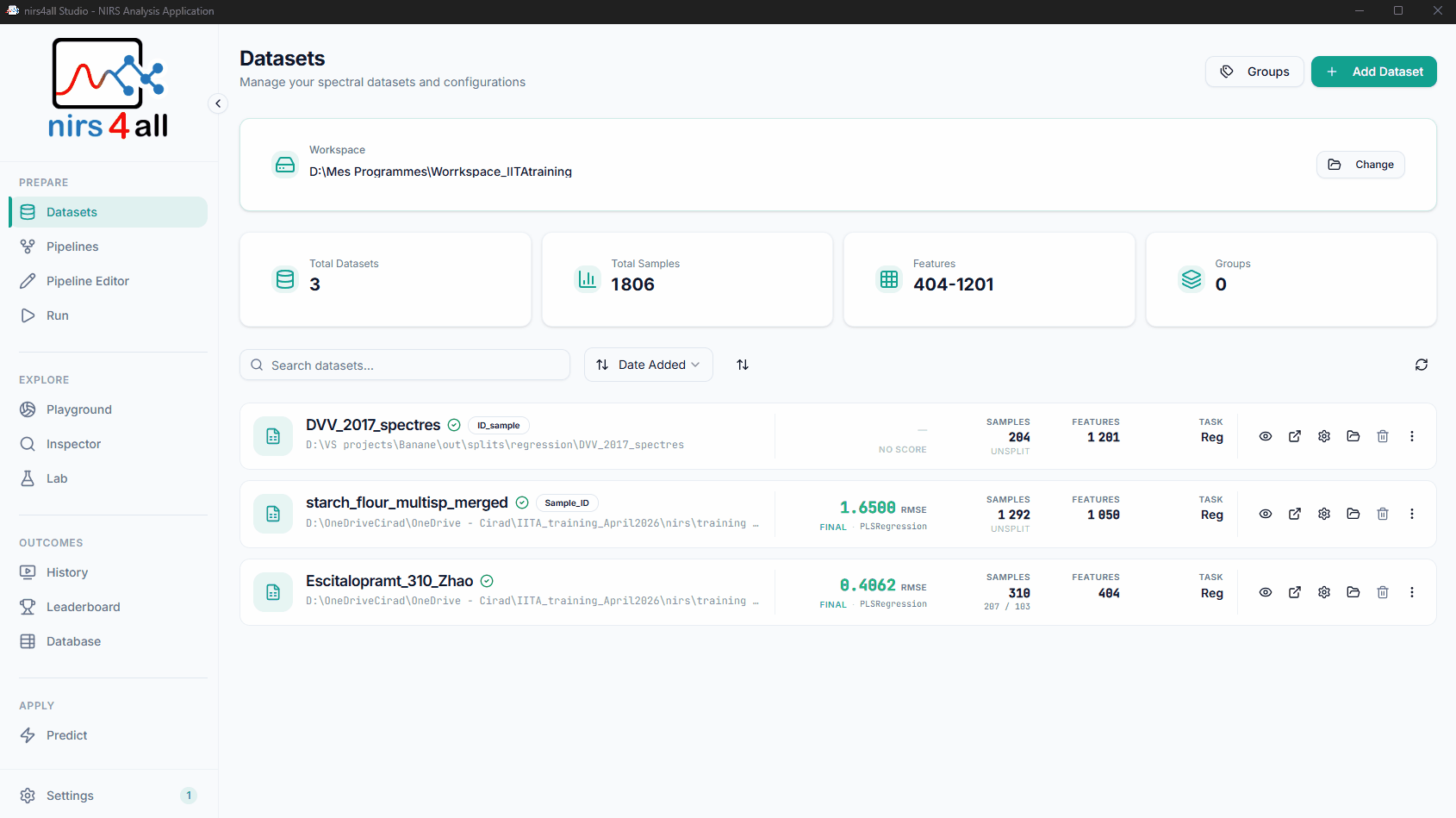The height and width of the screenshot is (818, 1456).
Task: Click the Search datasets field
Action: [405, 365]
